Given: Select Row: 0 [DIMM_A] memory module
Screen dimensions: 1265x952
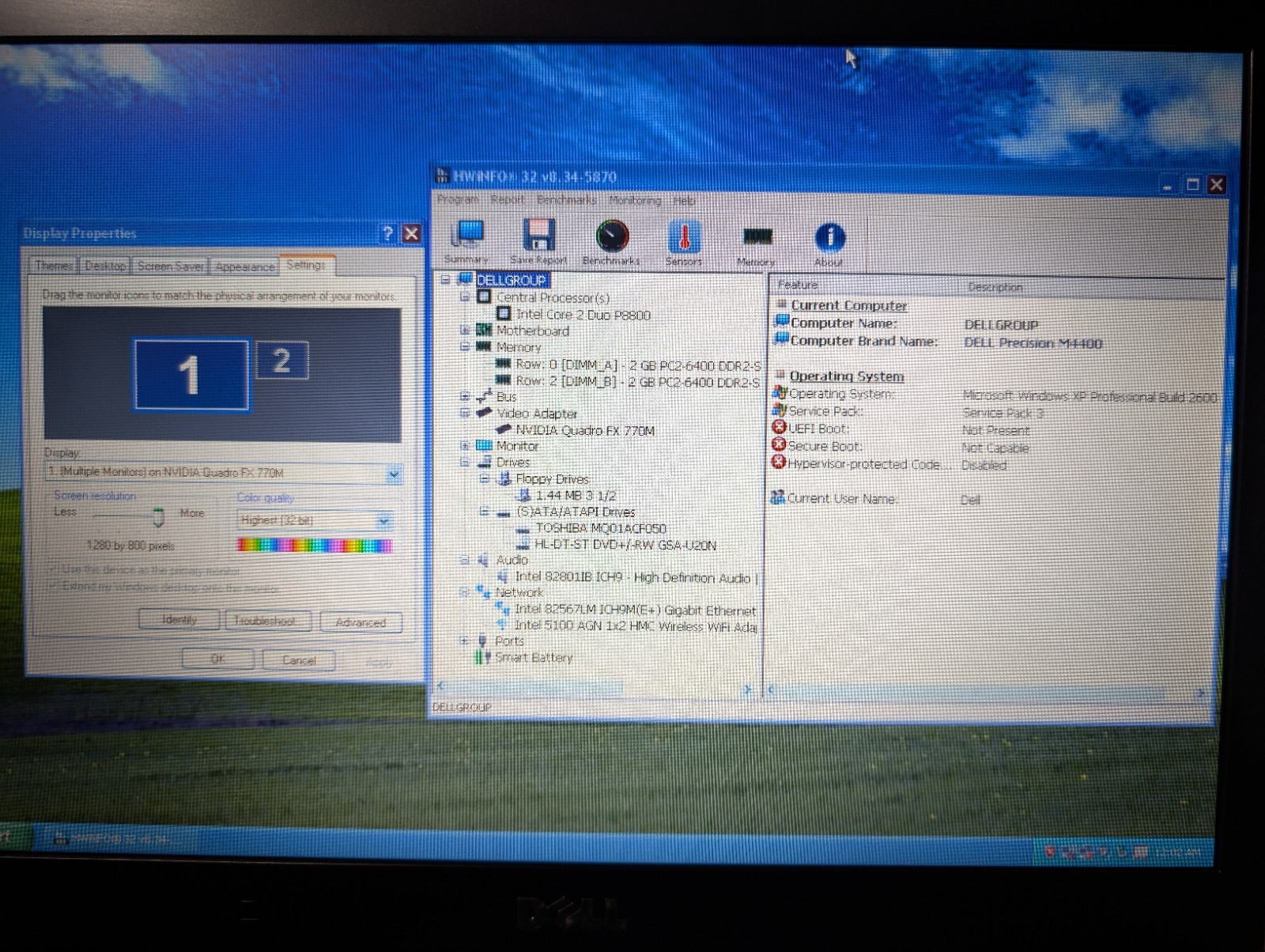Looking at the screenshot, I should (x=638, y=365).
